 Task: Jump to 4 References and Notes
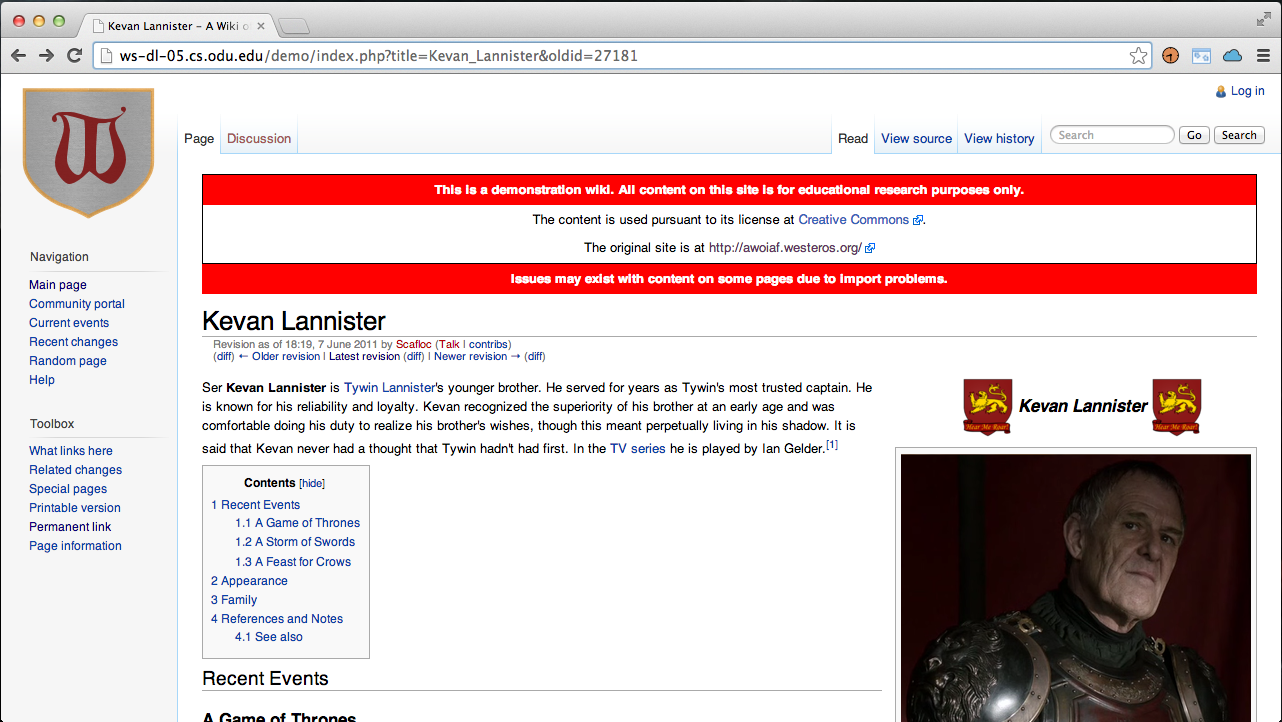click(277, 619)
